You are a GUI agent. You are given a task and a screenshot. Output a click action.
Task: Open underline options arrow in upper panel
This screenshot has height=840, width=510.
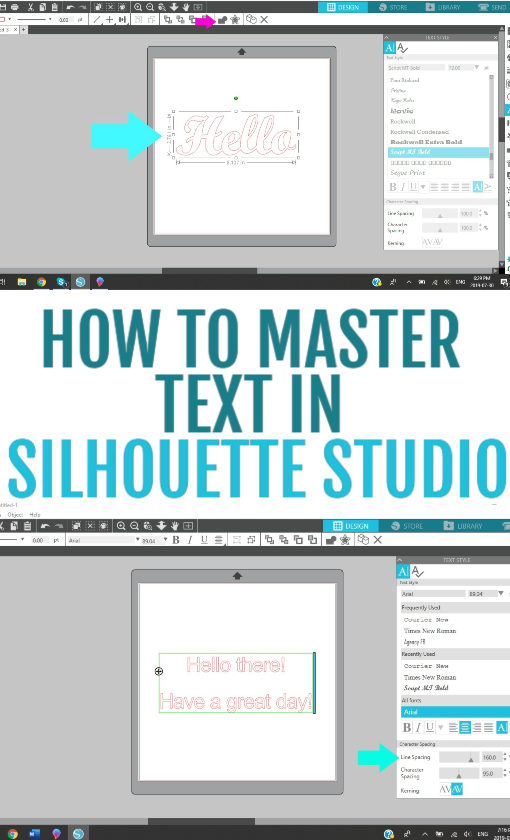tap(423, 187)
